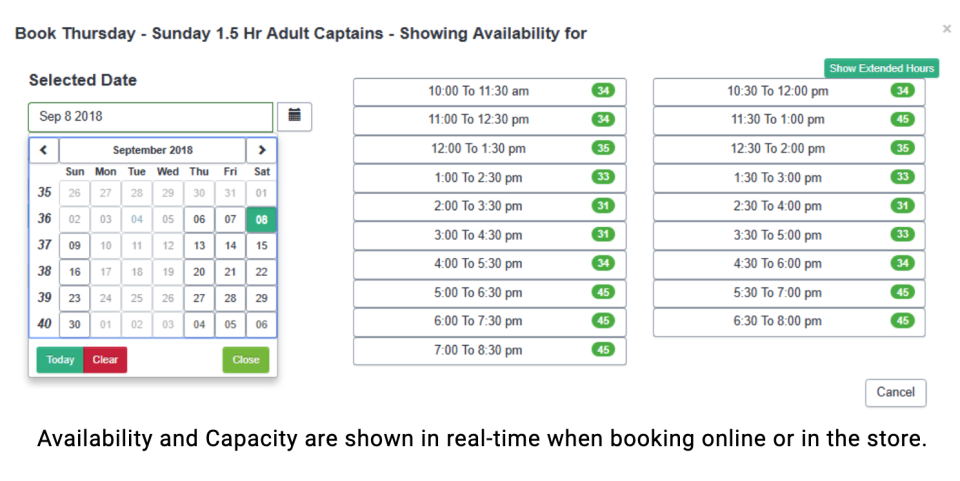Cancel the booking dialog
The height and width of the screenshot is (481, 960).
pos(895,392)
